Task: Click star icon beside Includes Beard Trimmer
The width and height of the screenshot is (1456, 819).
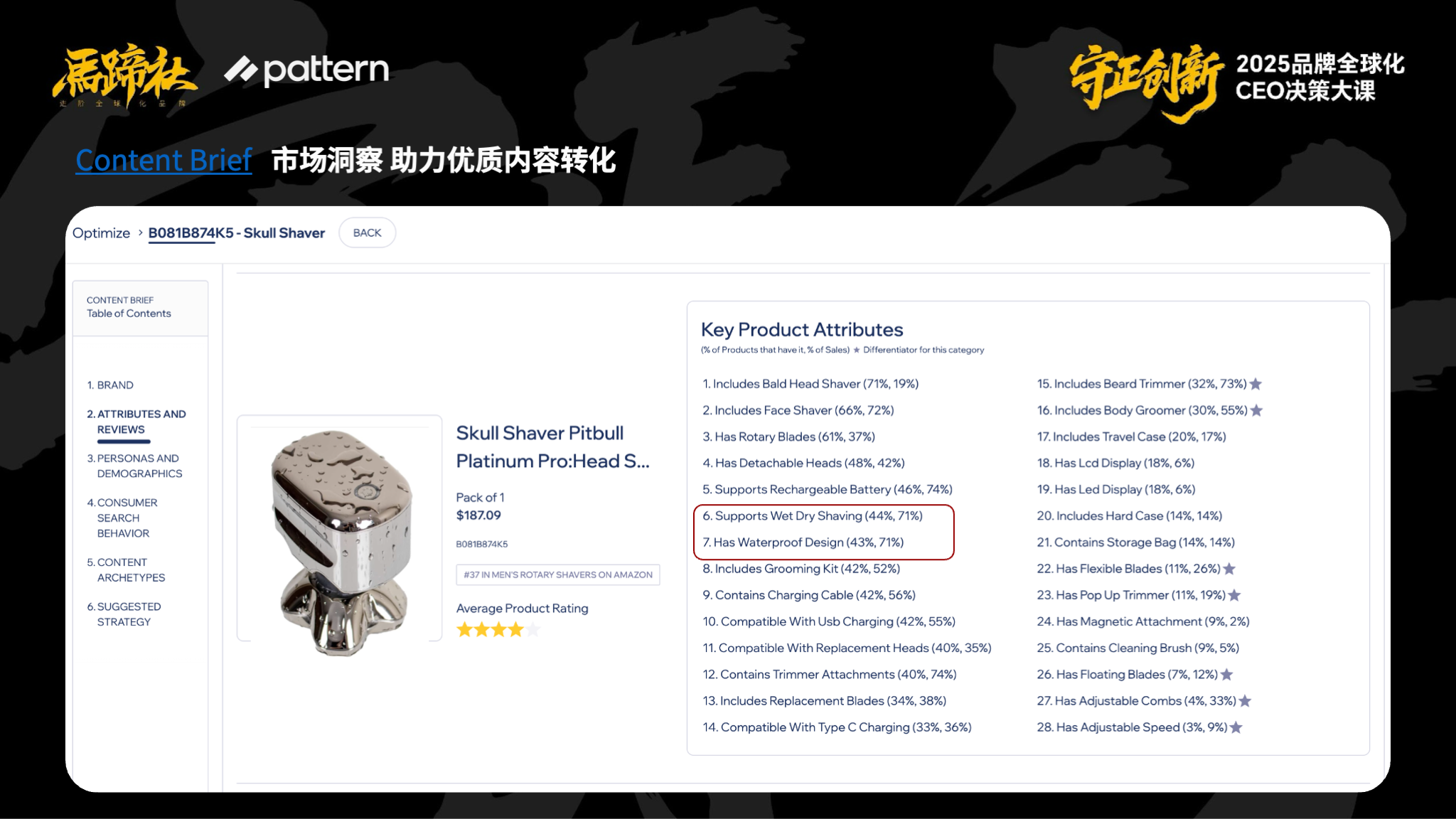Action: pos(1256,384)
